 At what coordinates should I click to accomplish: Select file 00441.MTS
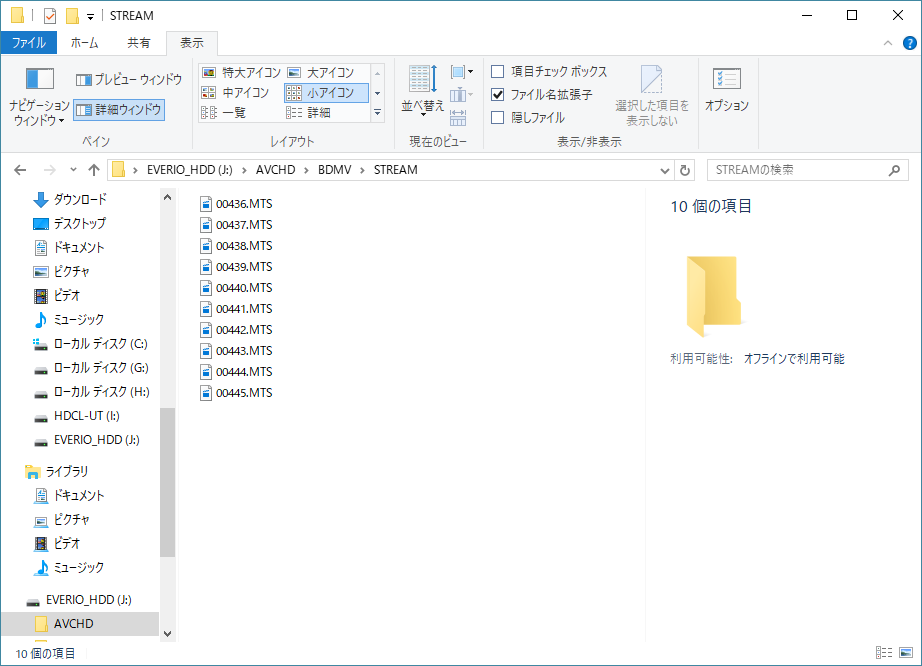click(236, 309)
